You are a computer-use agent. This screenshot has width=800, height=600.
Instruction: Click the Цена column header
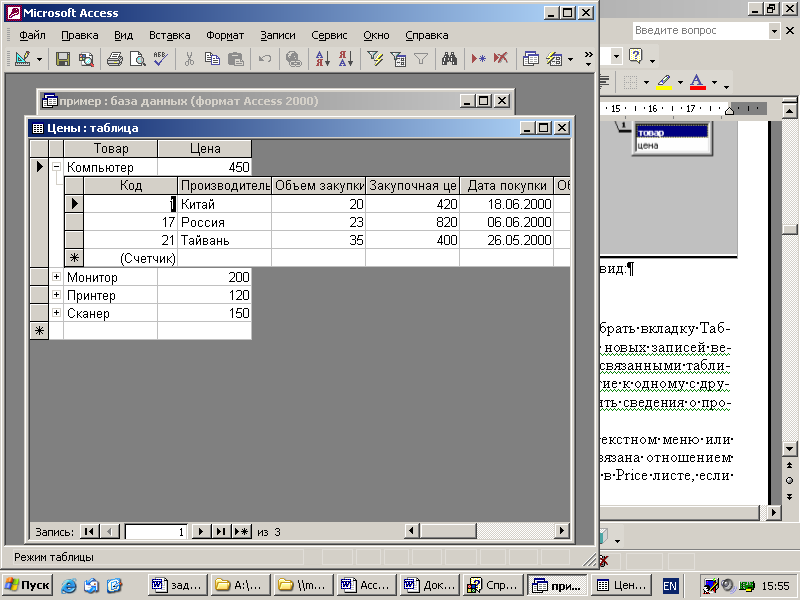pos(205,148)
